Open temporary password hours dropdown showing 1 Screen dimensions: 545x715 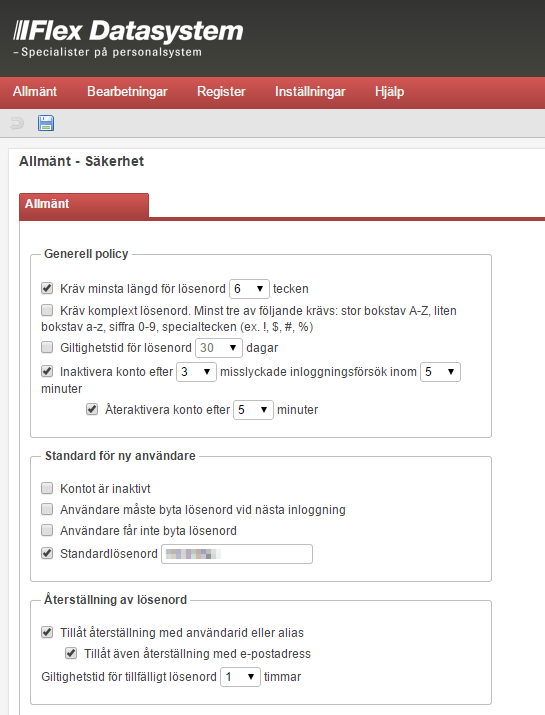240,677
